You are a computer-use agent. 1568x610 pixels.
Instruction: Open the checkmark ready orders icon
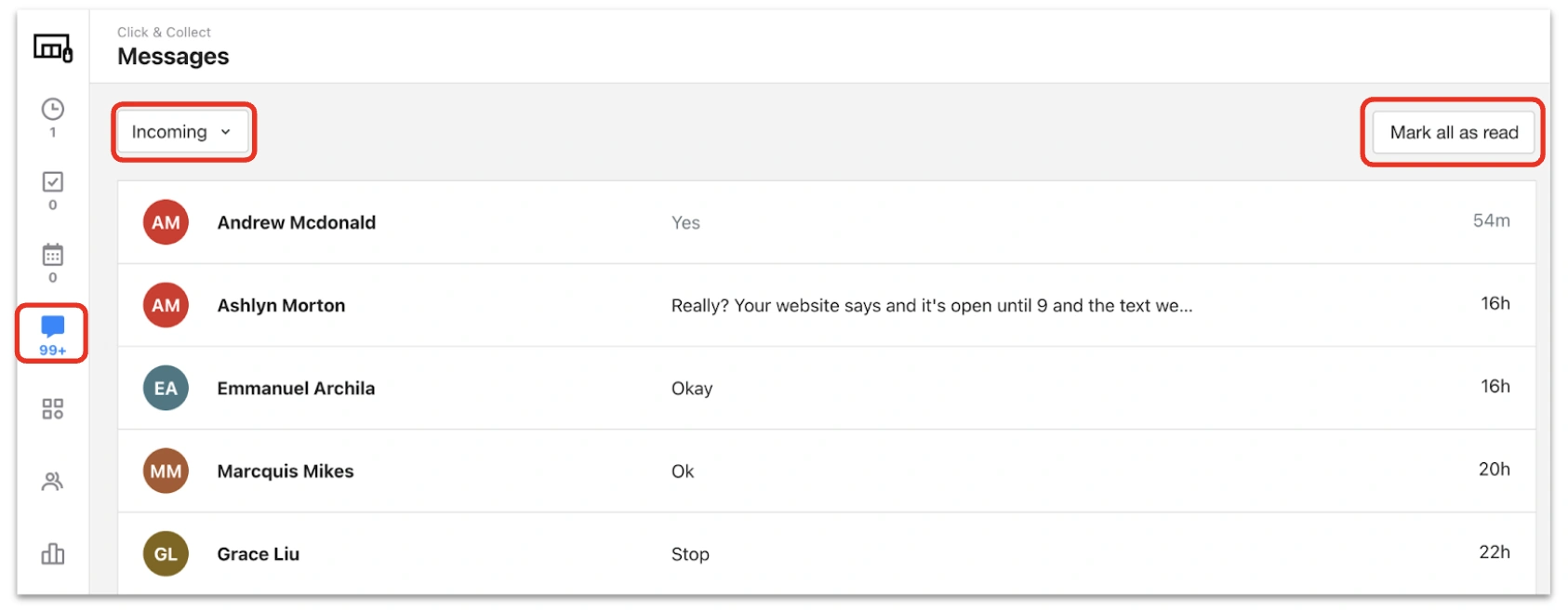click(x=53, y=181)
